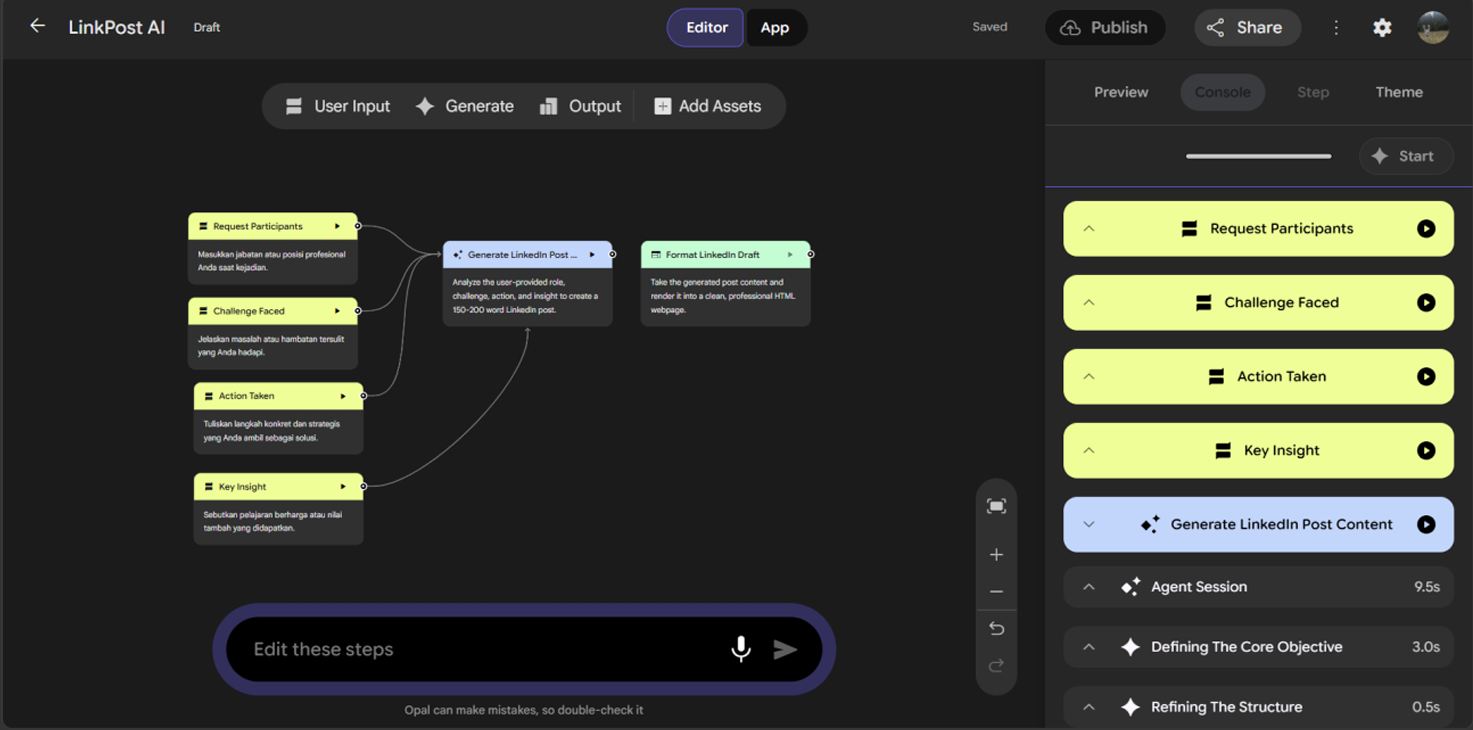Viewport: 1473px width, 730px height.
Task: Open the Preview tab
Action: (1121, 92)
